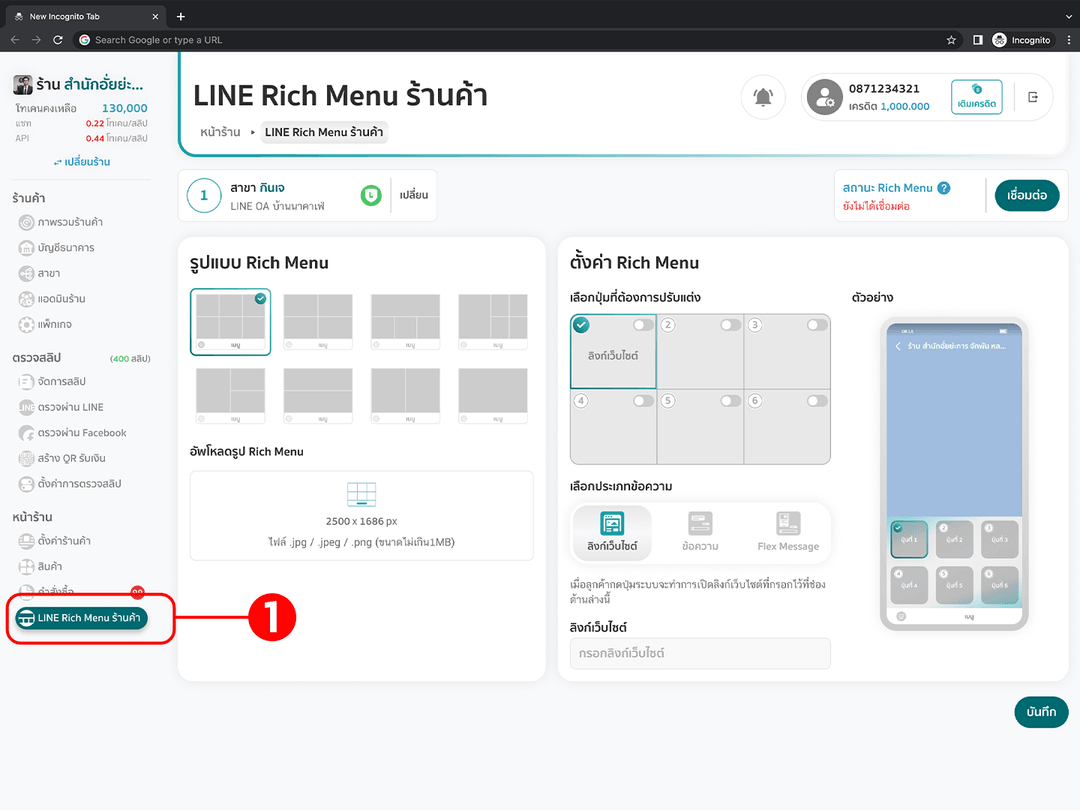Click the user profile avatar icon
Image resolution: width=1080 pixels, height=810 pixels.
(x=824, y=97)
